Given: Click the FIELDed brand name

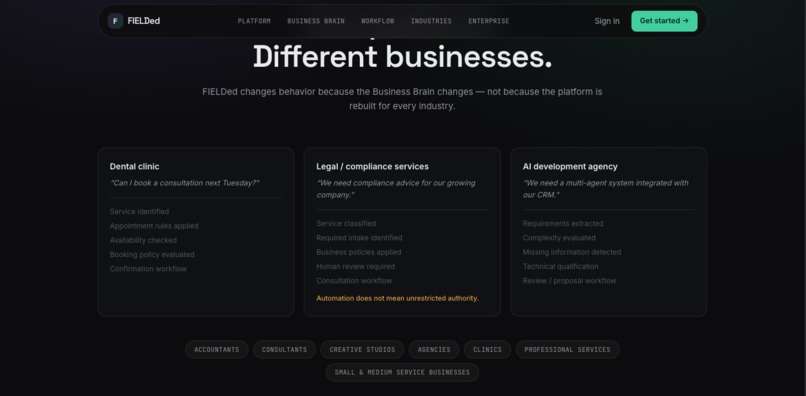Looking at the screenshot, I should click(143, 21).
